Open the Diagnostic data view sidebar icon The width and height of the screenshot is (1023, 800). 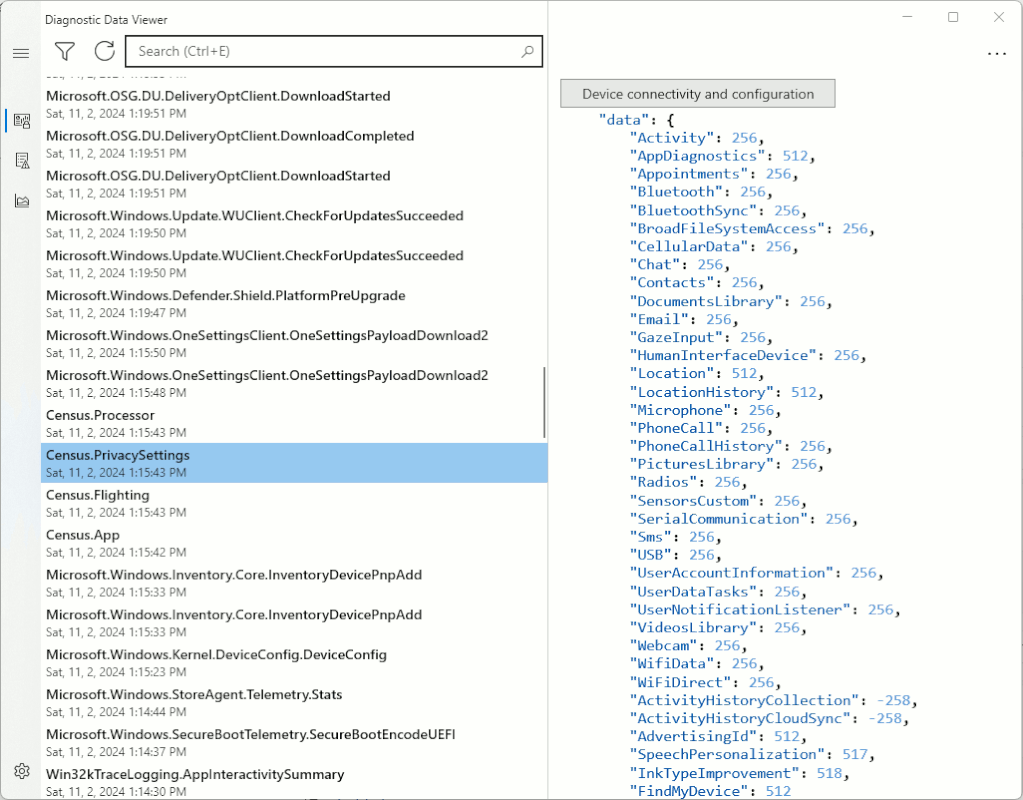pyautogui.click(x=22, y=121)
